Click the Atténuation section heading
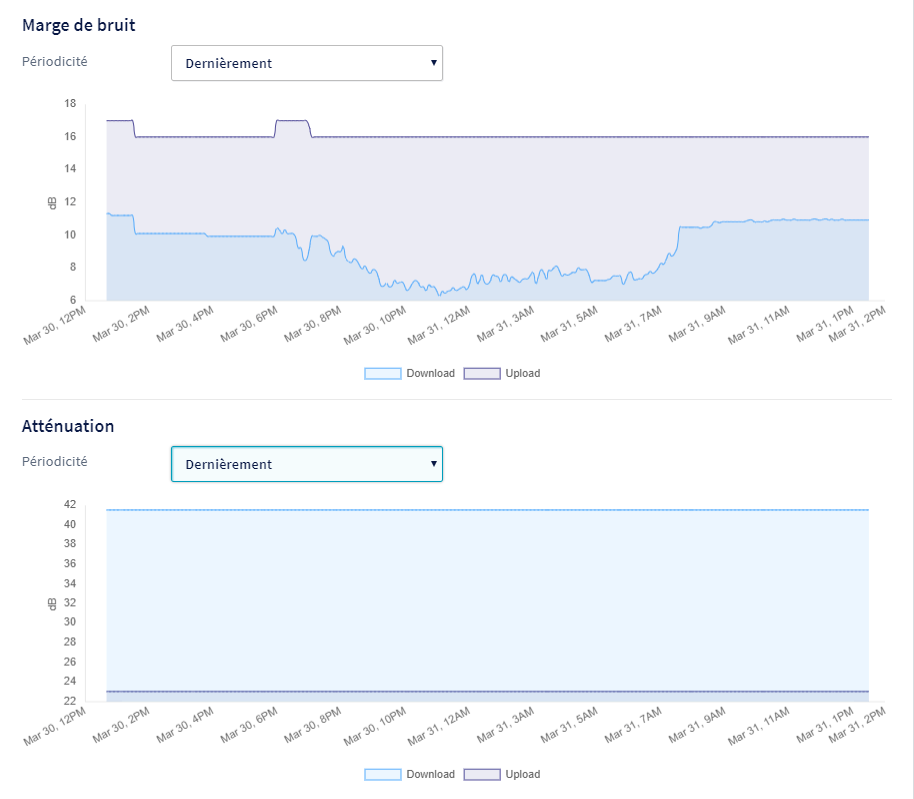Image resolution: width=914 pixels, height=799 pixels. tap(68, 426)
